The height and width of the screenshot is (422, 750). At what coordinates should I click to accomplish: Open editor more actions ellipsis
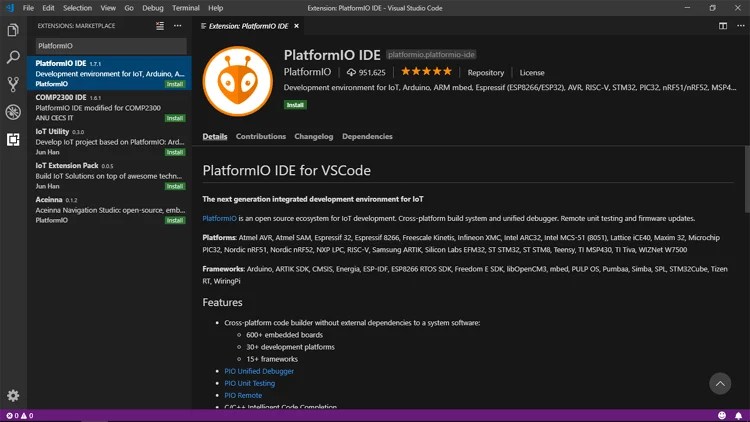(x=740, y=26)
